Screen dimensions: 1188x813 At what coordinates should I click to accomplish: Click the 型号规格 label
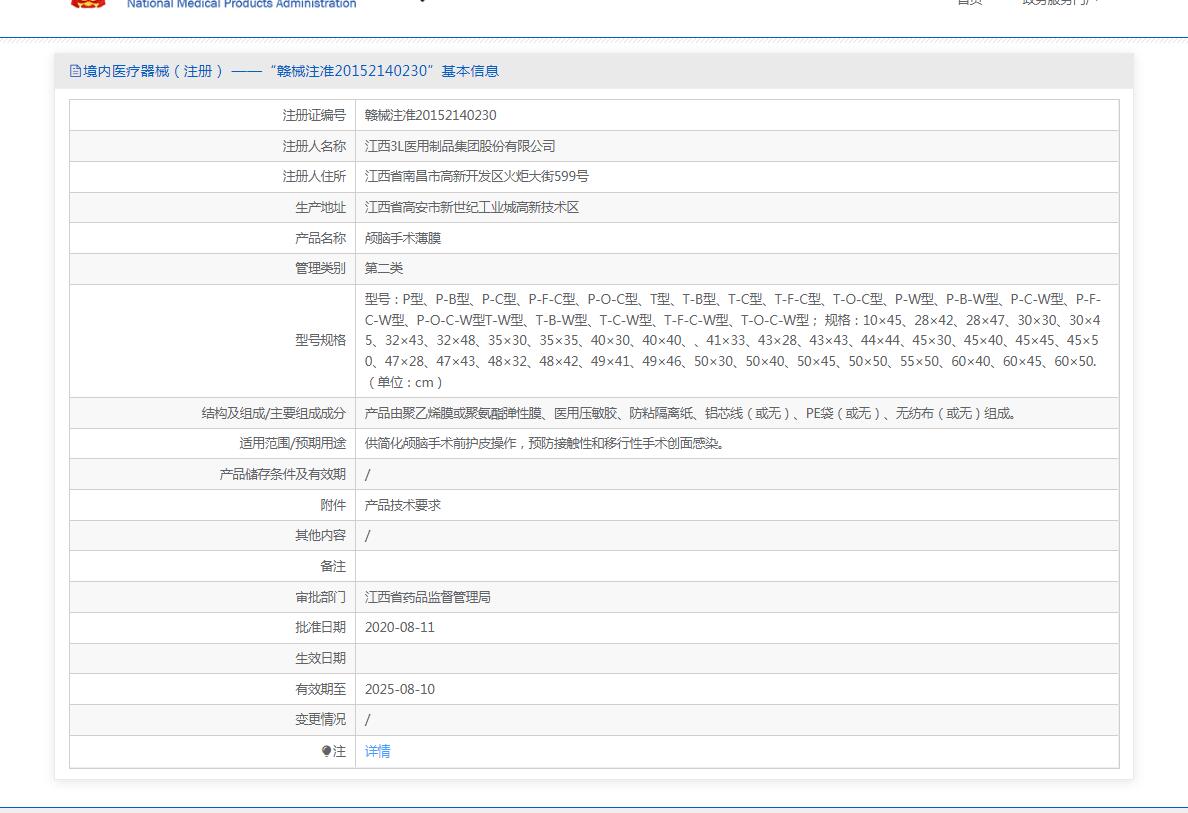pos(320,340)
